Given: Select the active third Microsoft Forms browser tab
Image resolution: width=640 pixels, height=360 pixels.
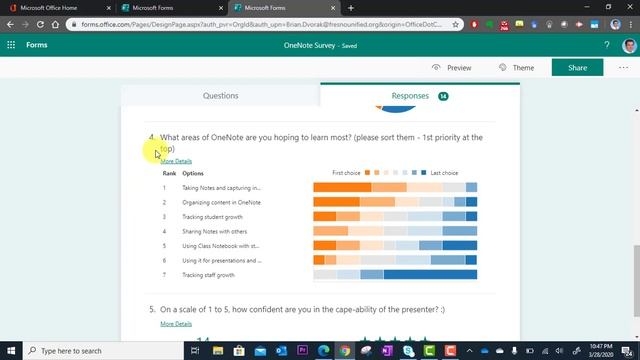Looking at the screenshot, I should [x=284, y=8].
